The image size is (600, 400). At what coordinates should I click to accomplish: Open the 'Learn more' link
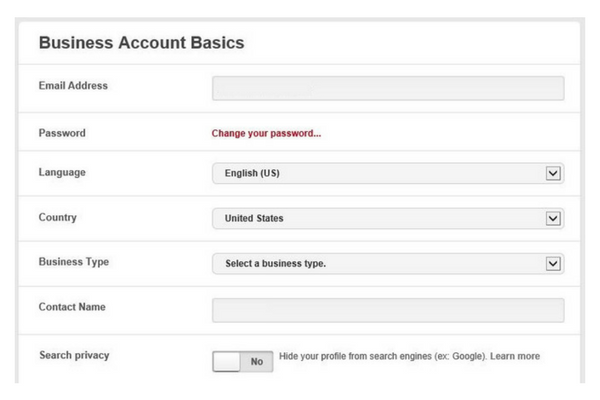[516, 356]
